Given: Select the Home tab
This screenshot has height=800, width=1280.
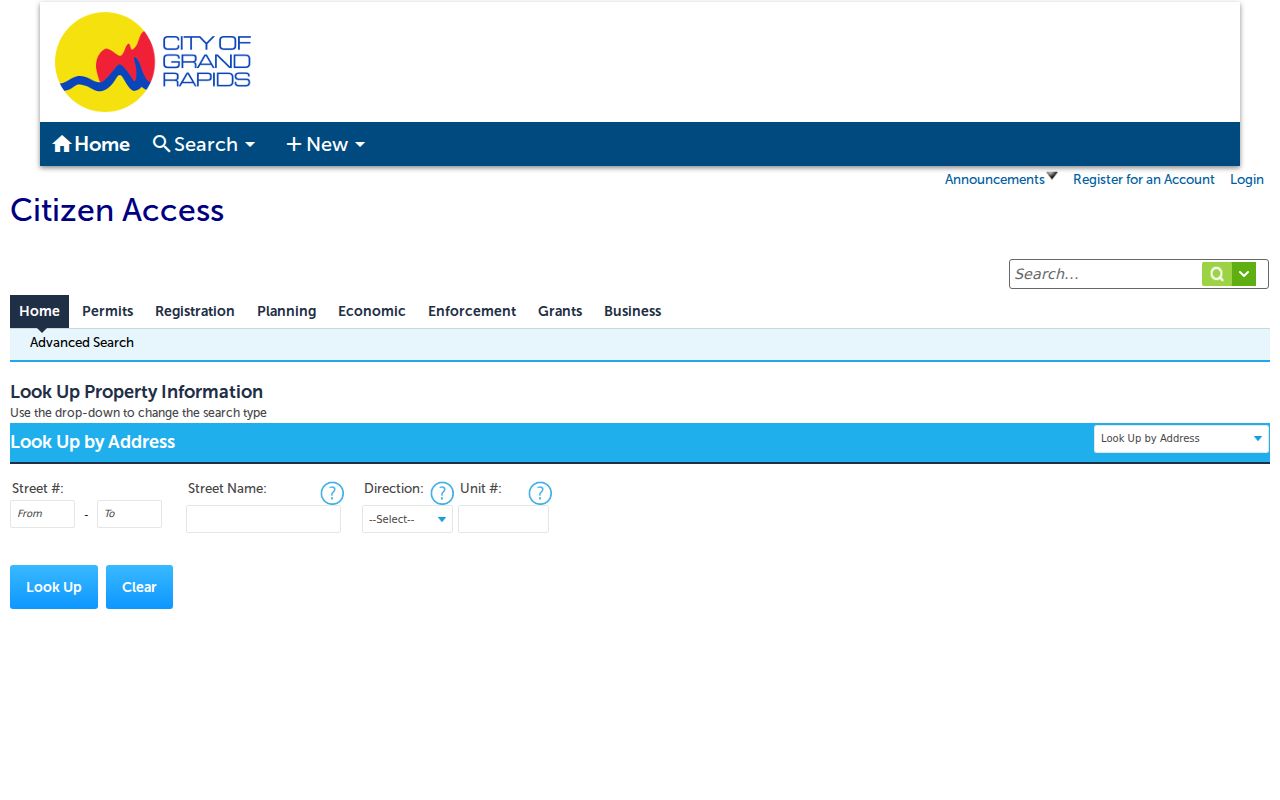Looking at the screenshot, I should point(39,311).
